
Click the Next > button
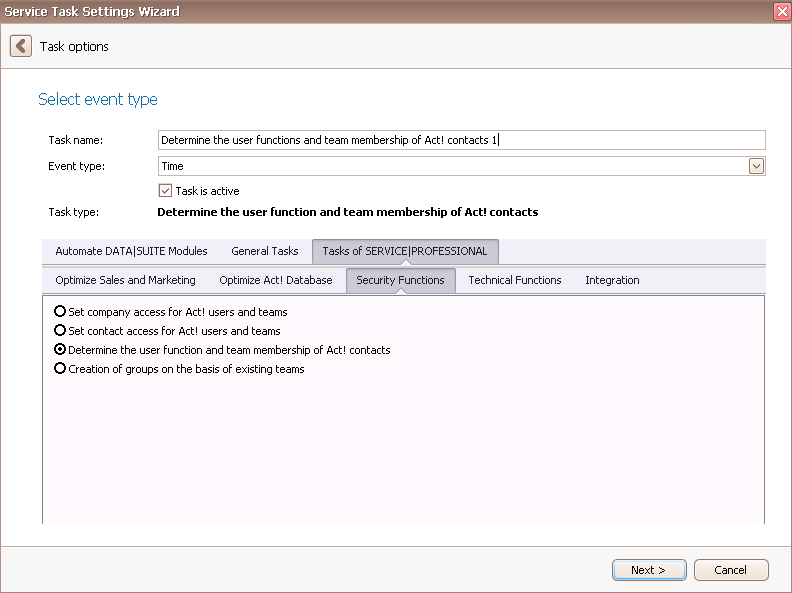coord(649,570)
